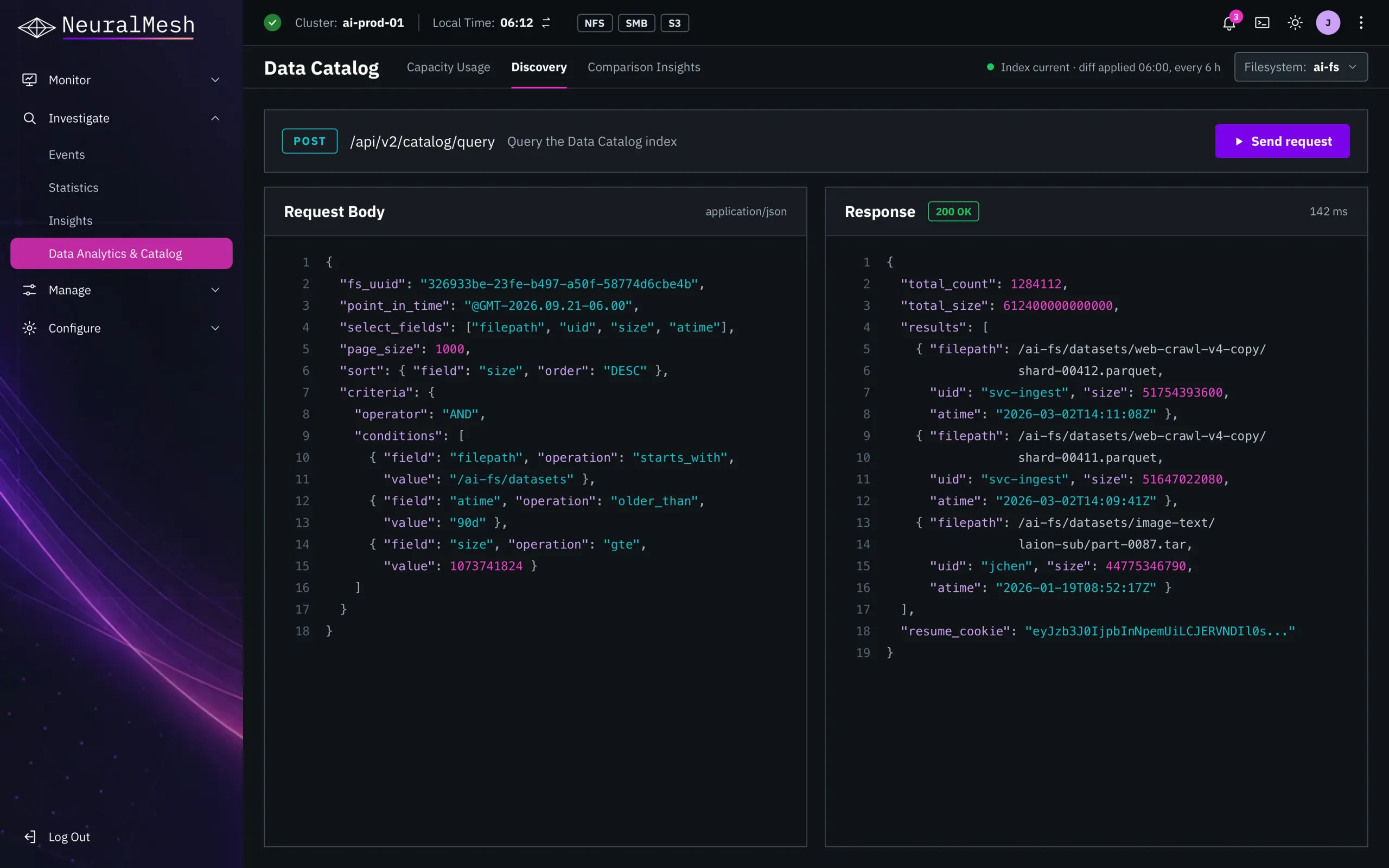Expand the Monitor section chevron

tap(215, 80)
